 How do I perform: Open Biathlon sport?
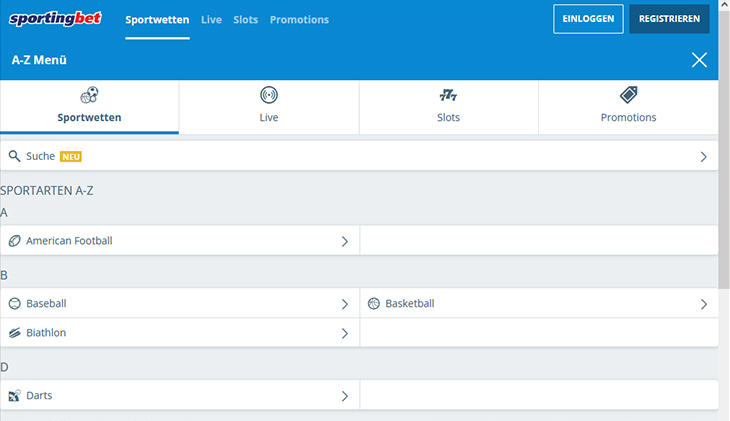180,333
